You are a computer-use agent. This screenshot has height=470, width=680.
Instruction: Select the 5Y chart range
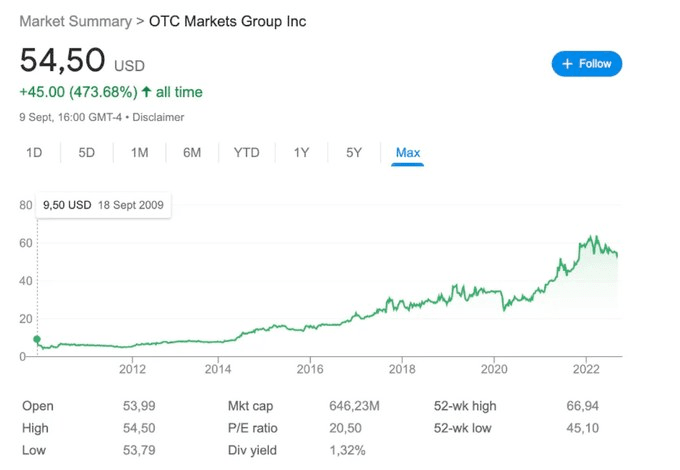[353, 153]
